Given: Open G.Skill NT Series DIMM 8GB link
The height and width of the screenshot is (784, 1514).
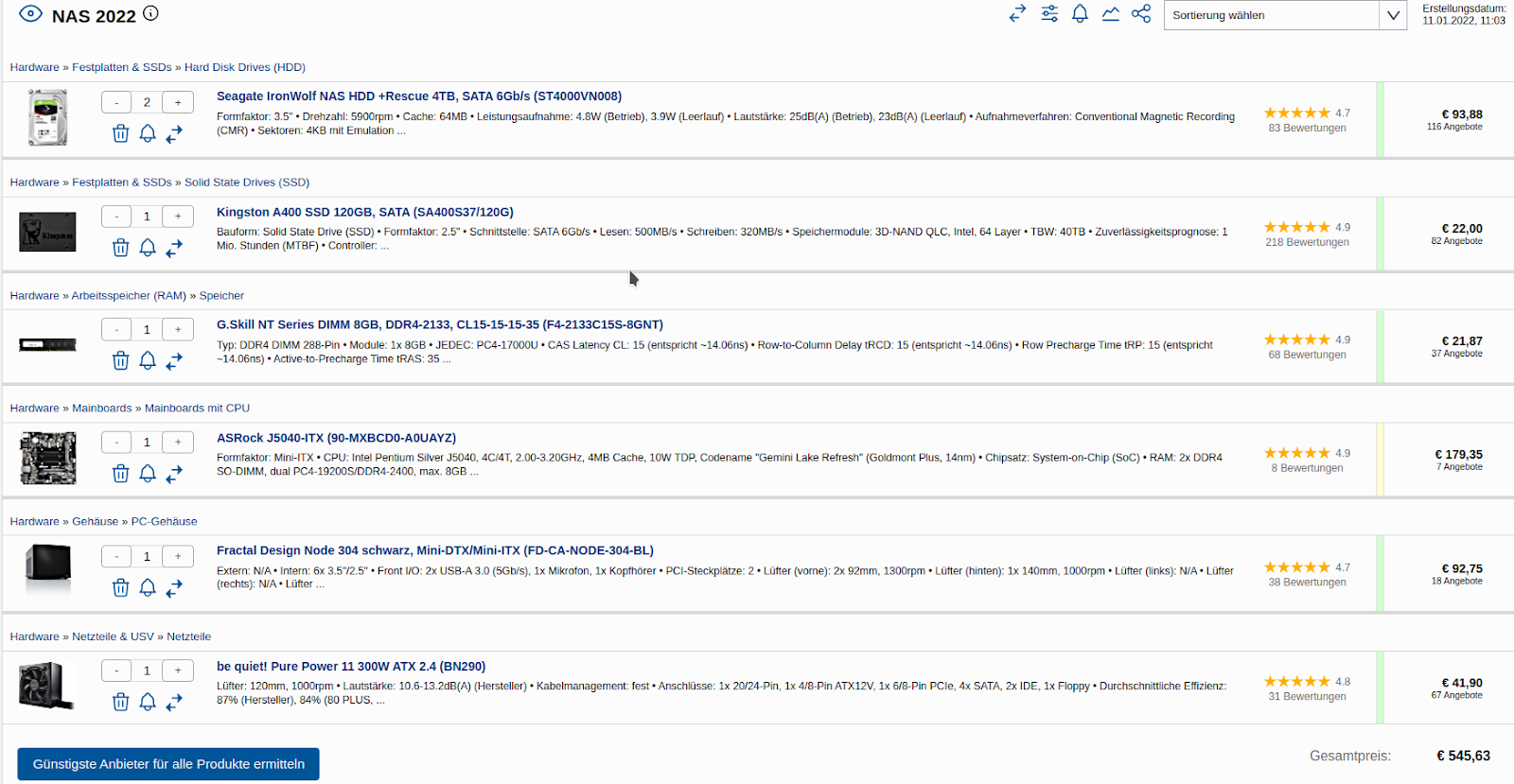Looking at the screenshot, I should pyautogui.click(x=440, y=324).
